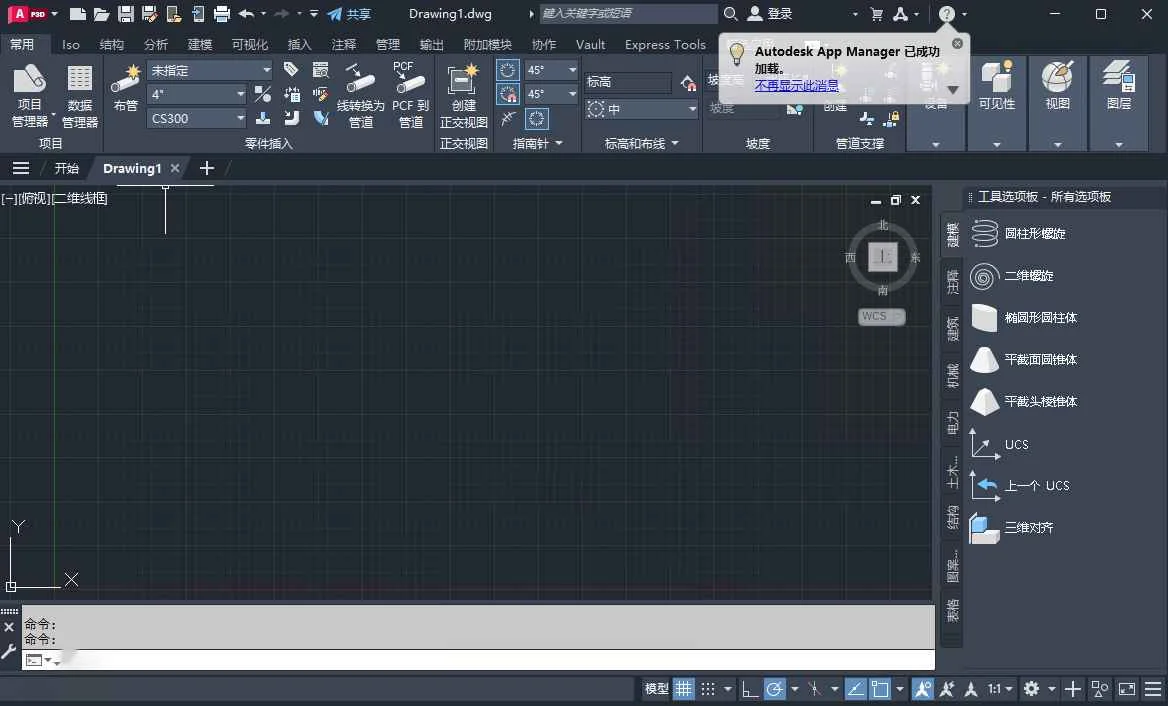Open the WCS coordinate dropdown
Viewport: 1168px width, 706px height.
click(x=881, y=317)
